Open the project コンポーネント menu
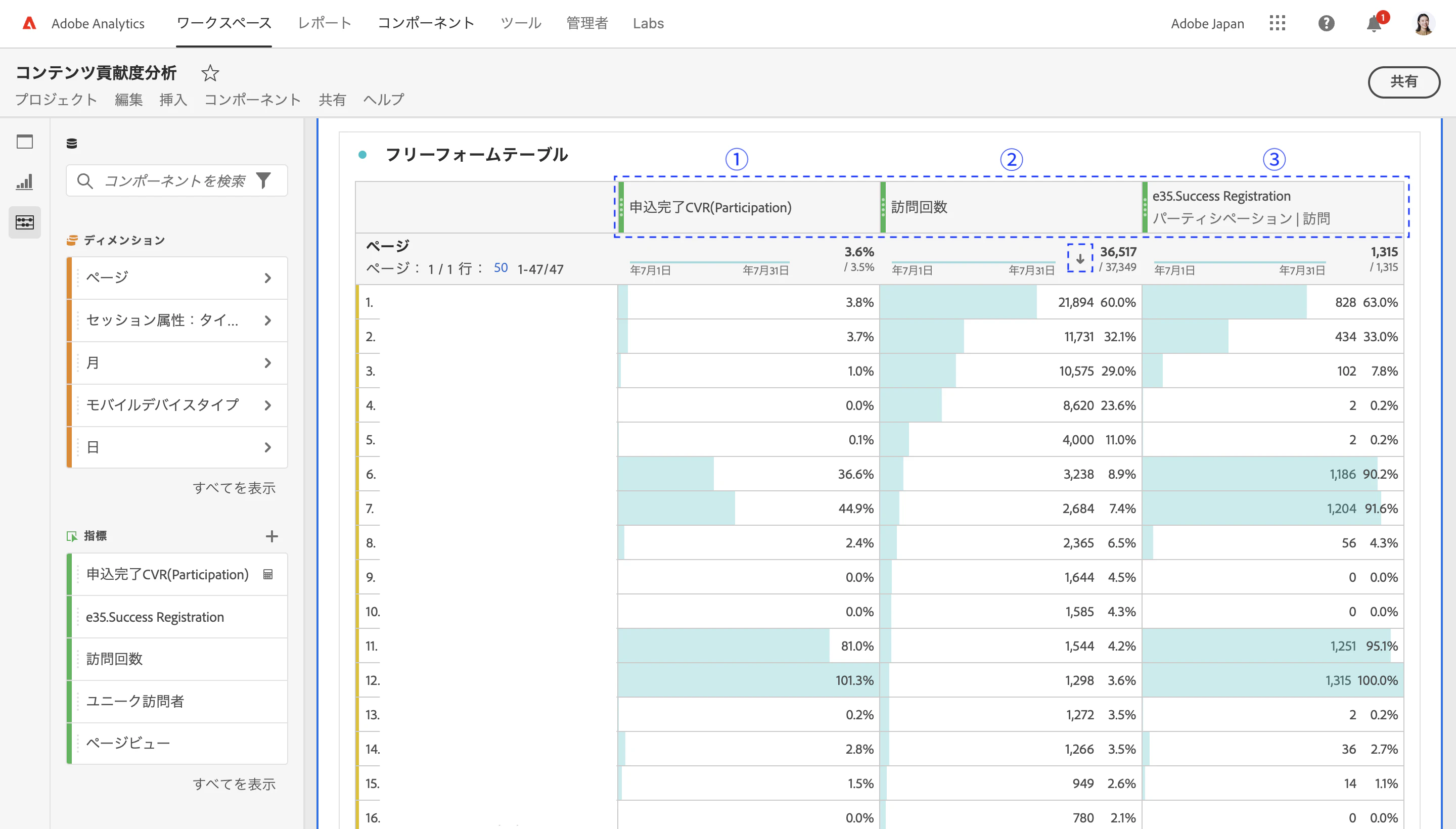This screenshot has width=1456, height=829. pos(252,100)
